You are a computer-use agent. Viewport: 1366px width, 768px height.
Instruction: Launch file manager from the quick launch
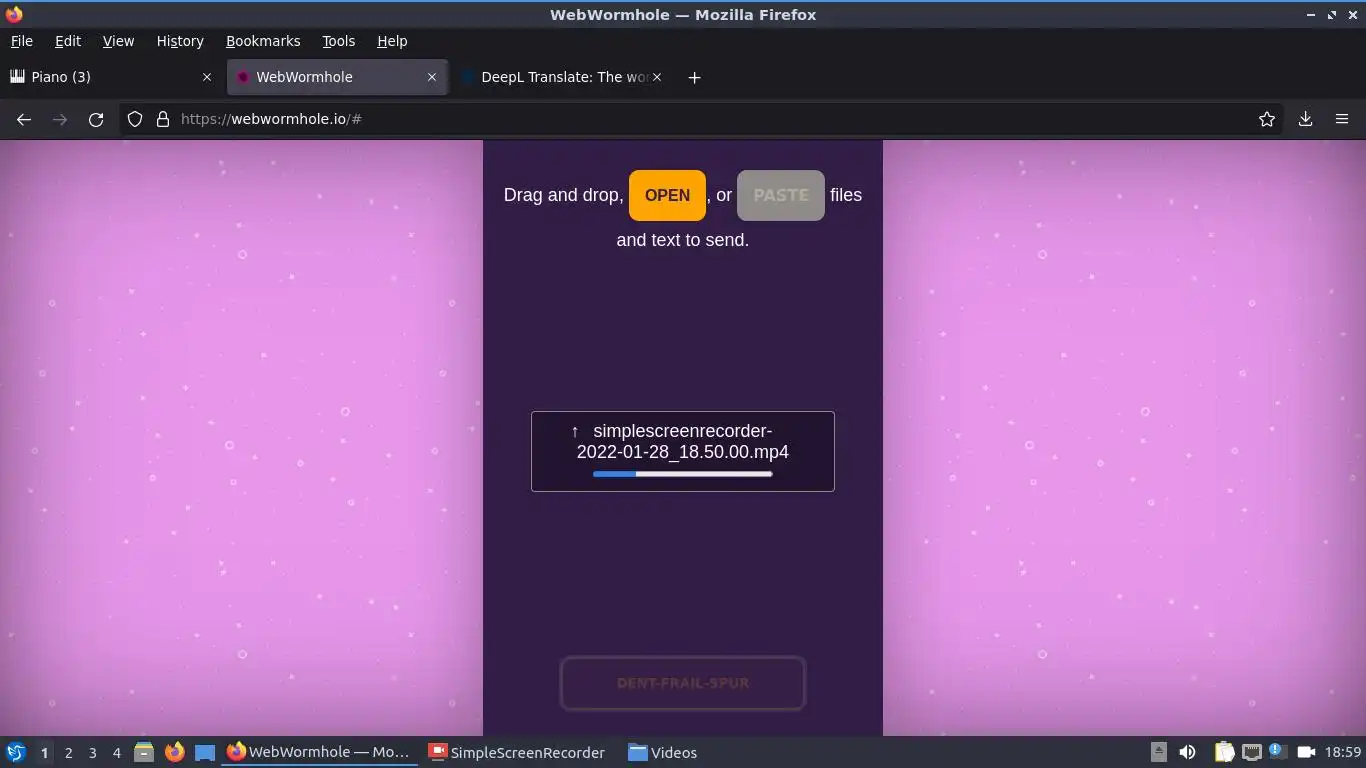click(x=144, y=752)
